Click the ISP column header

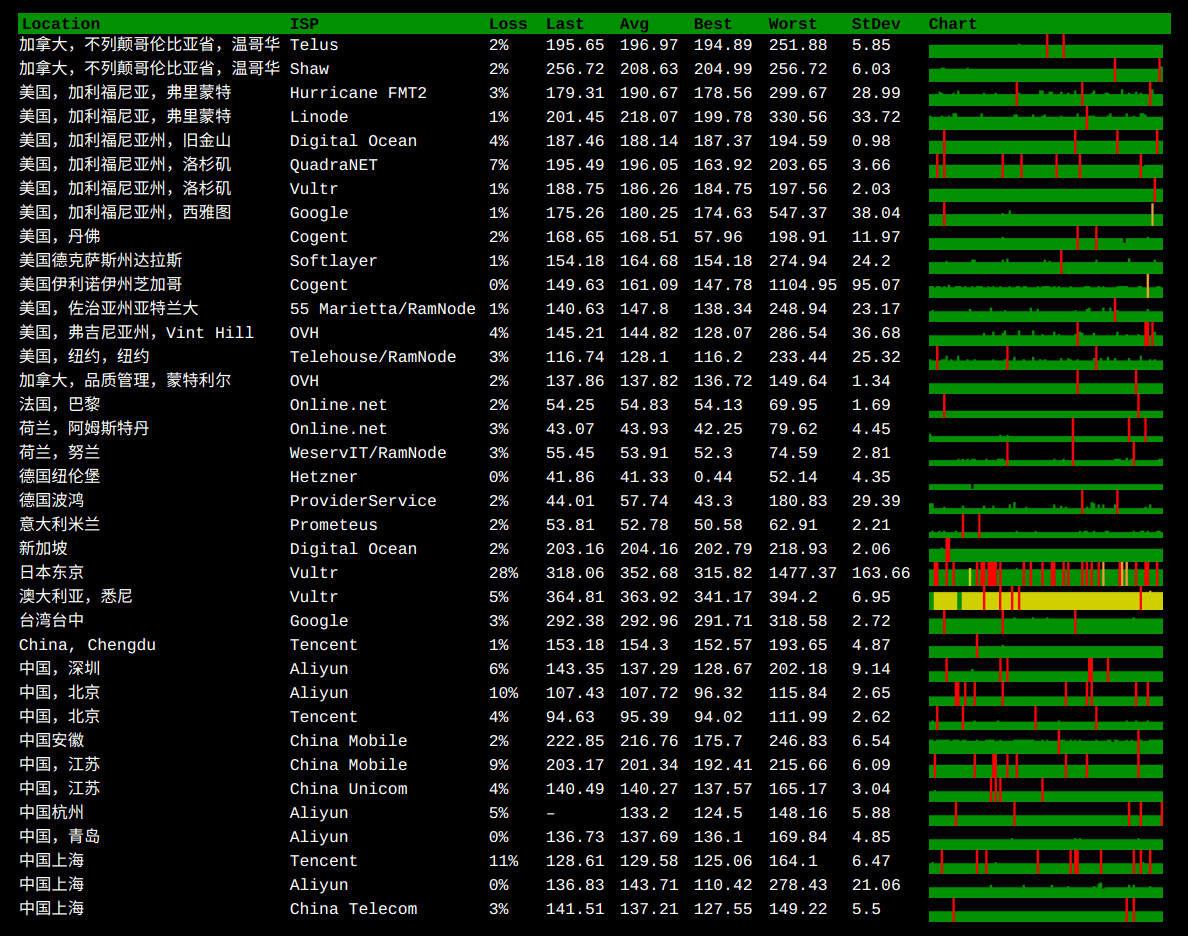pyautogui.click(x=304, y=24)
